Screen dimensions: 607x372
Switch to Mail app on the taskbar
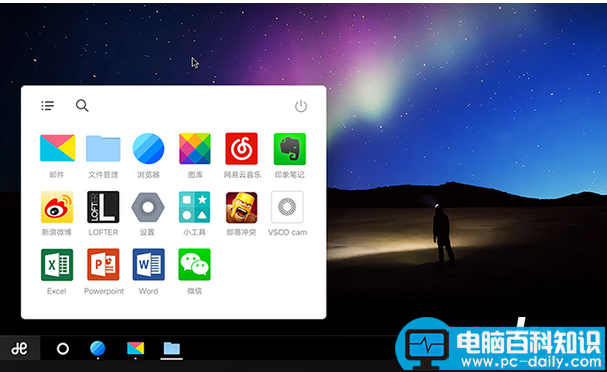tap(135, 348)
